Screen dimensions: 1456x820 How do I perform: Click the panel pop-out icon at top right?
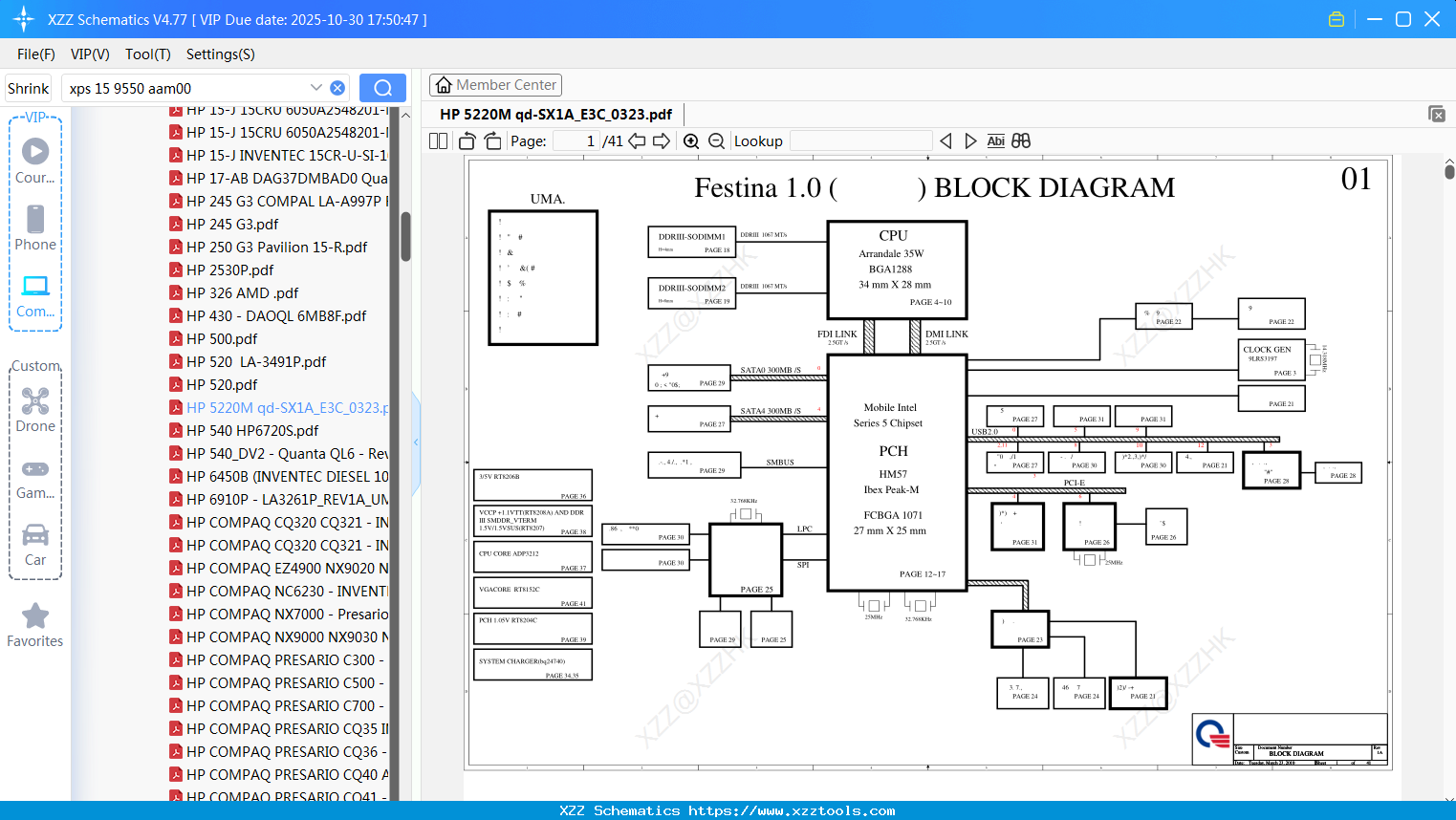(1437, 114)
